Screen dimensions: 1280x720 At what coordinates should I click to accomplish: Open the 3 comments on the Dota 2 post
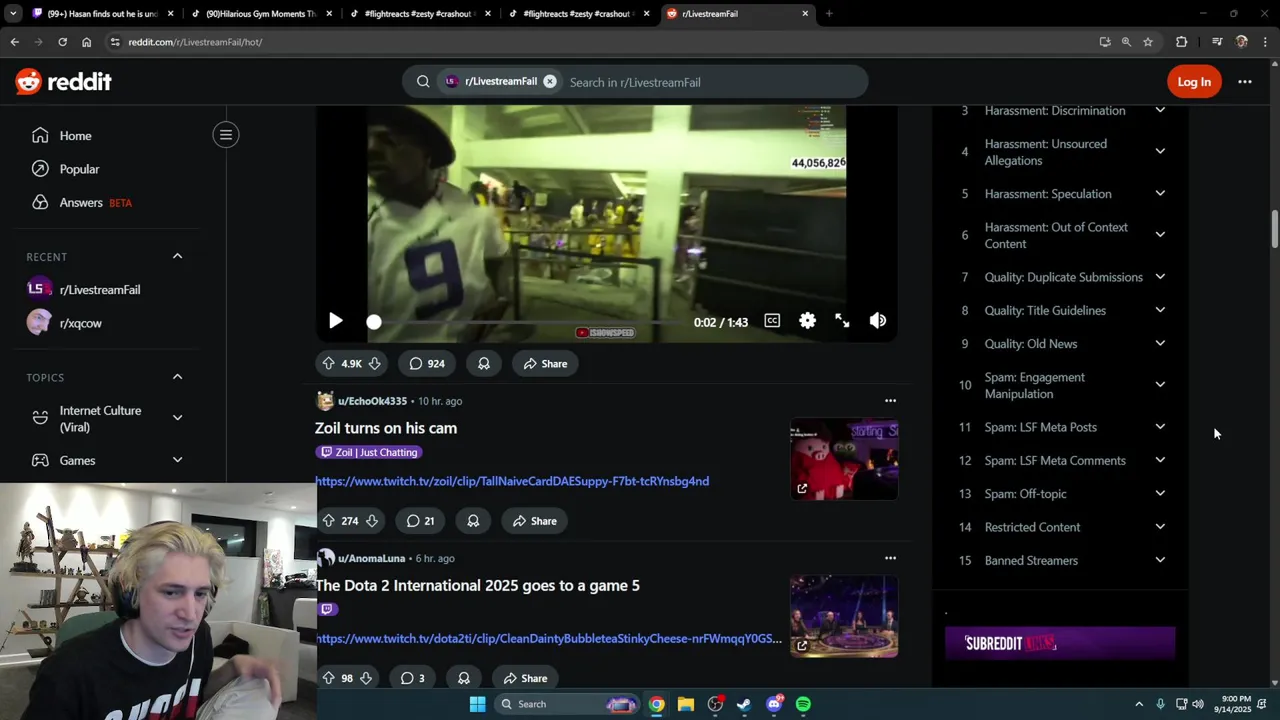coord(413,678)
